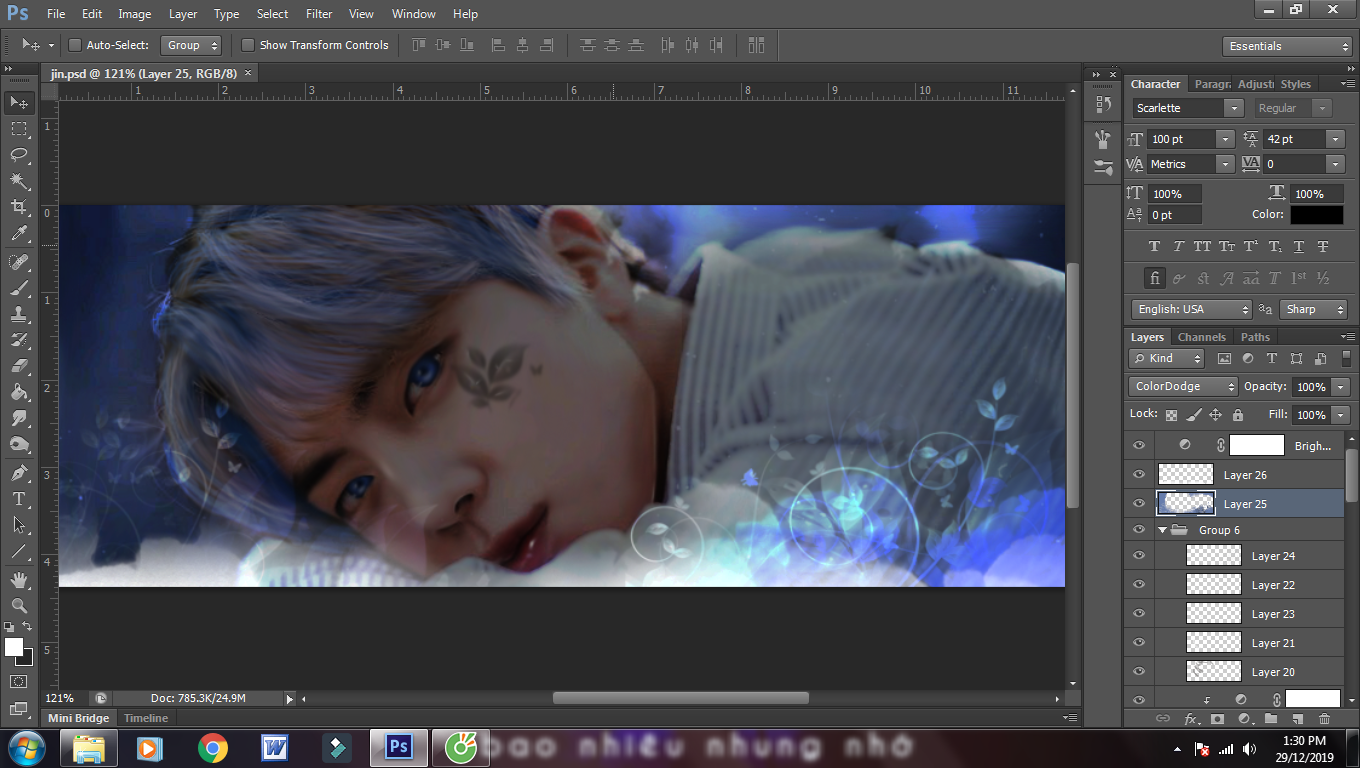The width and height of the screenshot is (1360, 768).
Task: Enable Show Transform Controls checkbox
Action: 248,45
